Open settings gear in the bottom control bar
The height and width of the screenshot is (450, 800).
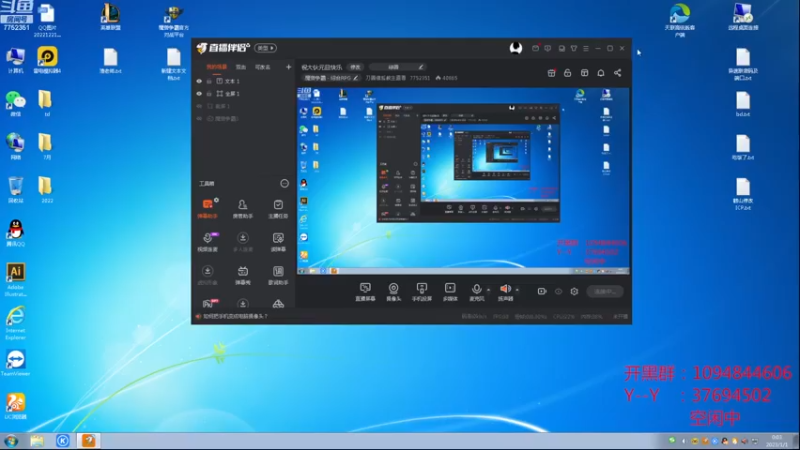pos(574,291)
